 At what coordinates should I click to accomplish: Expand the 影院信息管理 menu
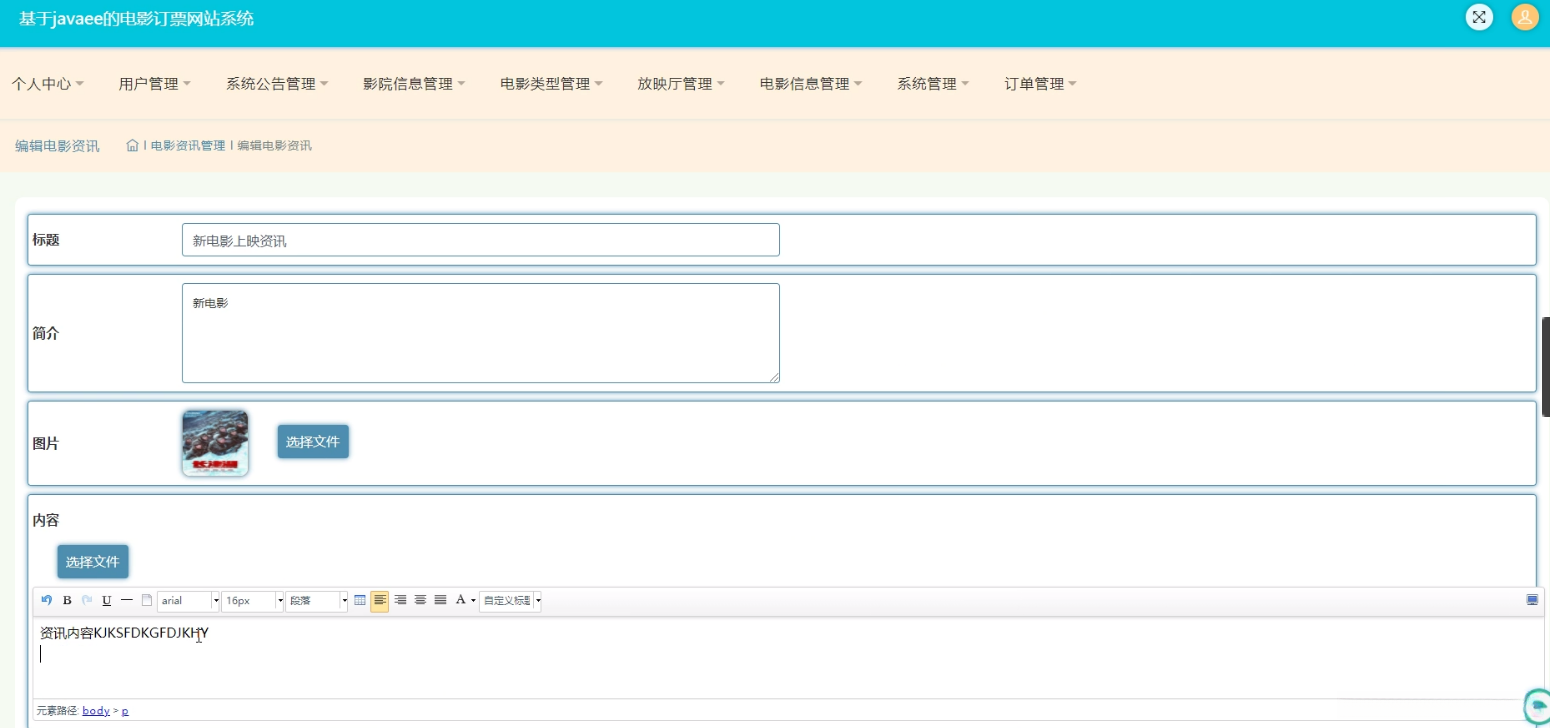(414, 84)
